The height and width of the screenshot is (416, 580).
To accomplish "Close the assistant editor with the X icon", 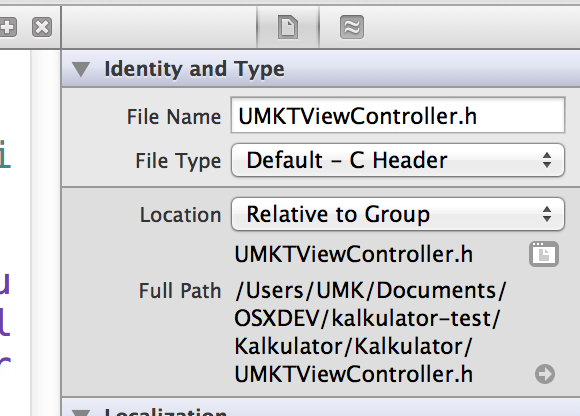I will (x=42, y=27).
